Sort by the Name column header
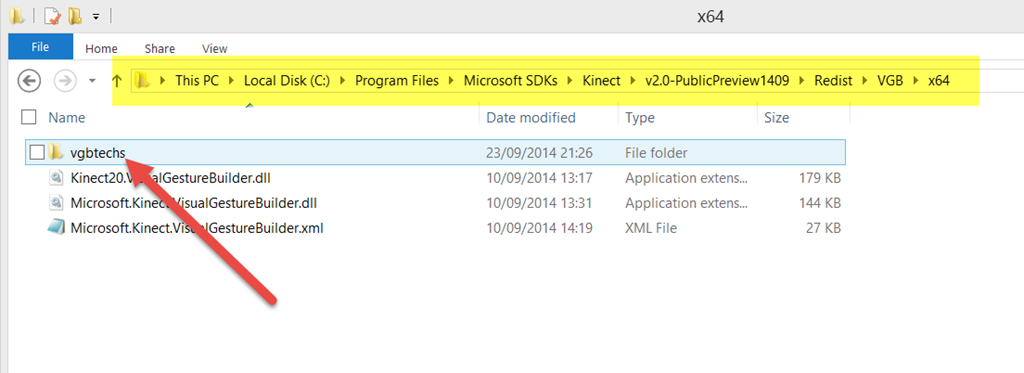1024x373 pixels. coord(67,118)
